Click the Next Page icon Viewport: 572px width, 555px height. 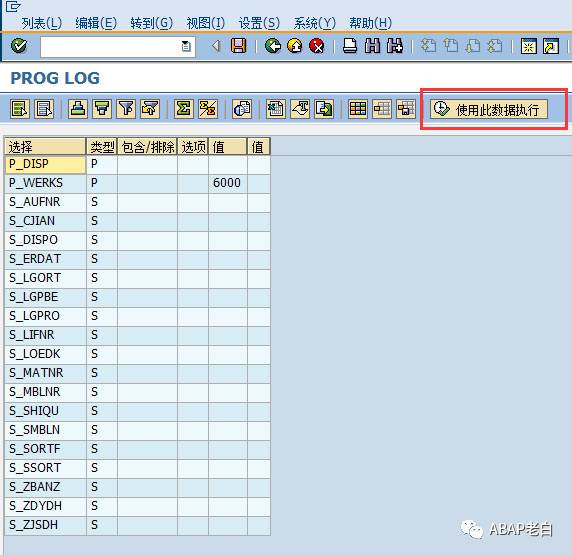[x=473, y=46]
